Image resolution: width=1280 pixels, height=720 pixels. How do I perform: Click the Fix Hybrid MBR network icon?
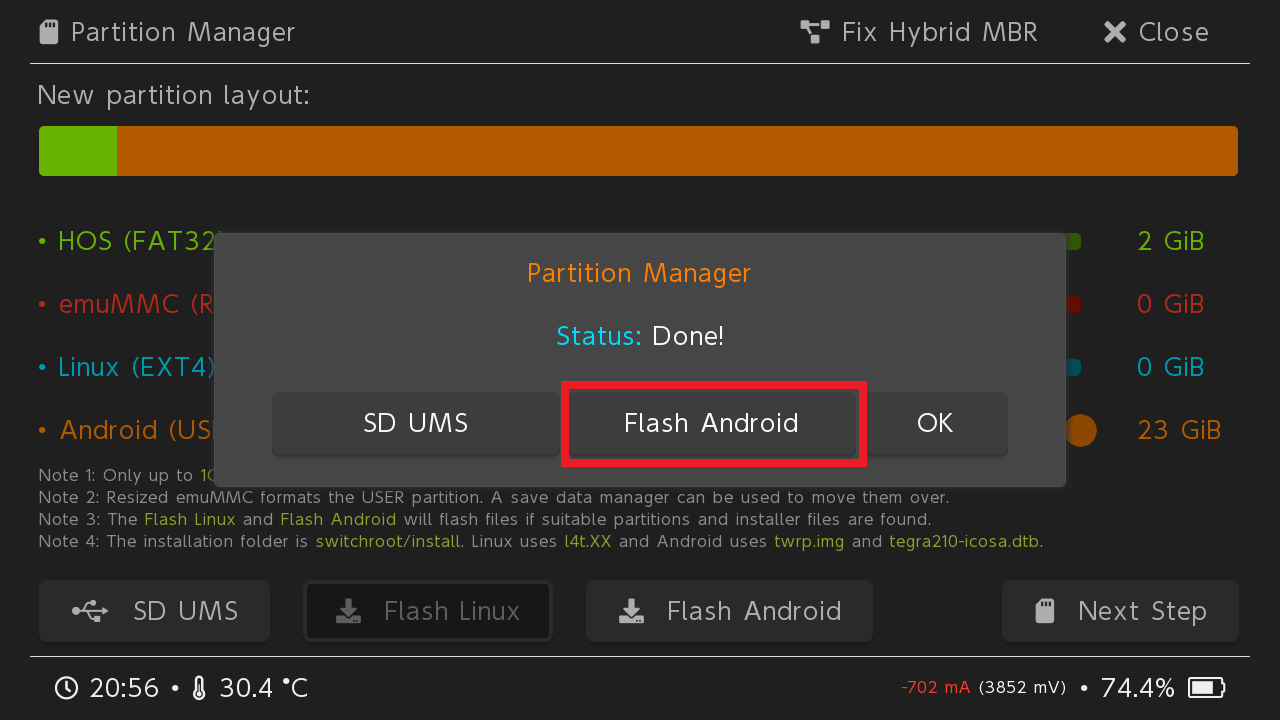coord(815,32)
